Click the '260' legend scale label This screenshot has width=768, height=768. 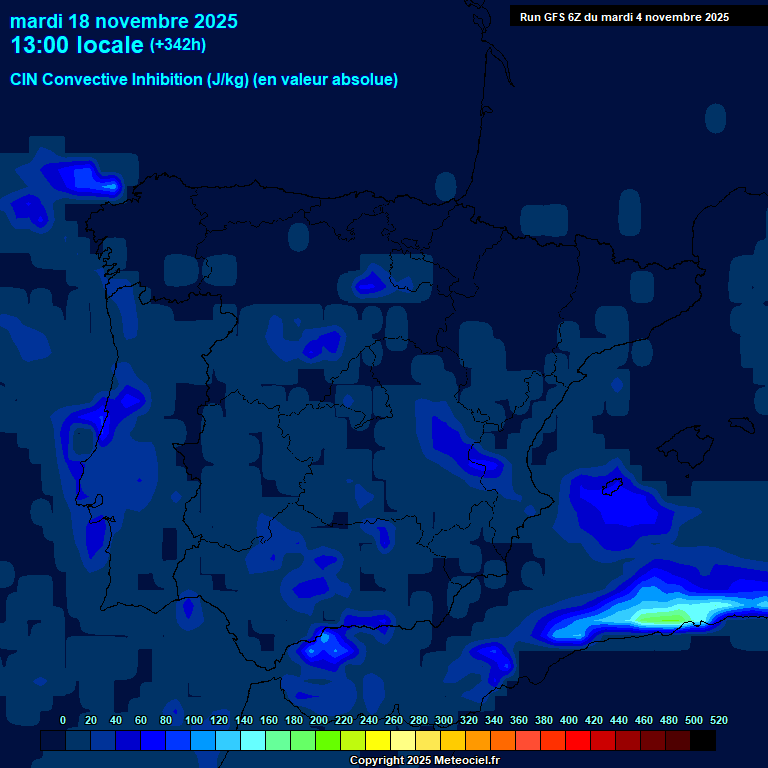394,720
